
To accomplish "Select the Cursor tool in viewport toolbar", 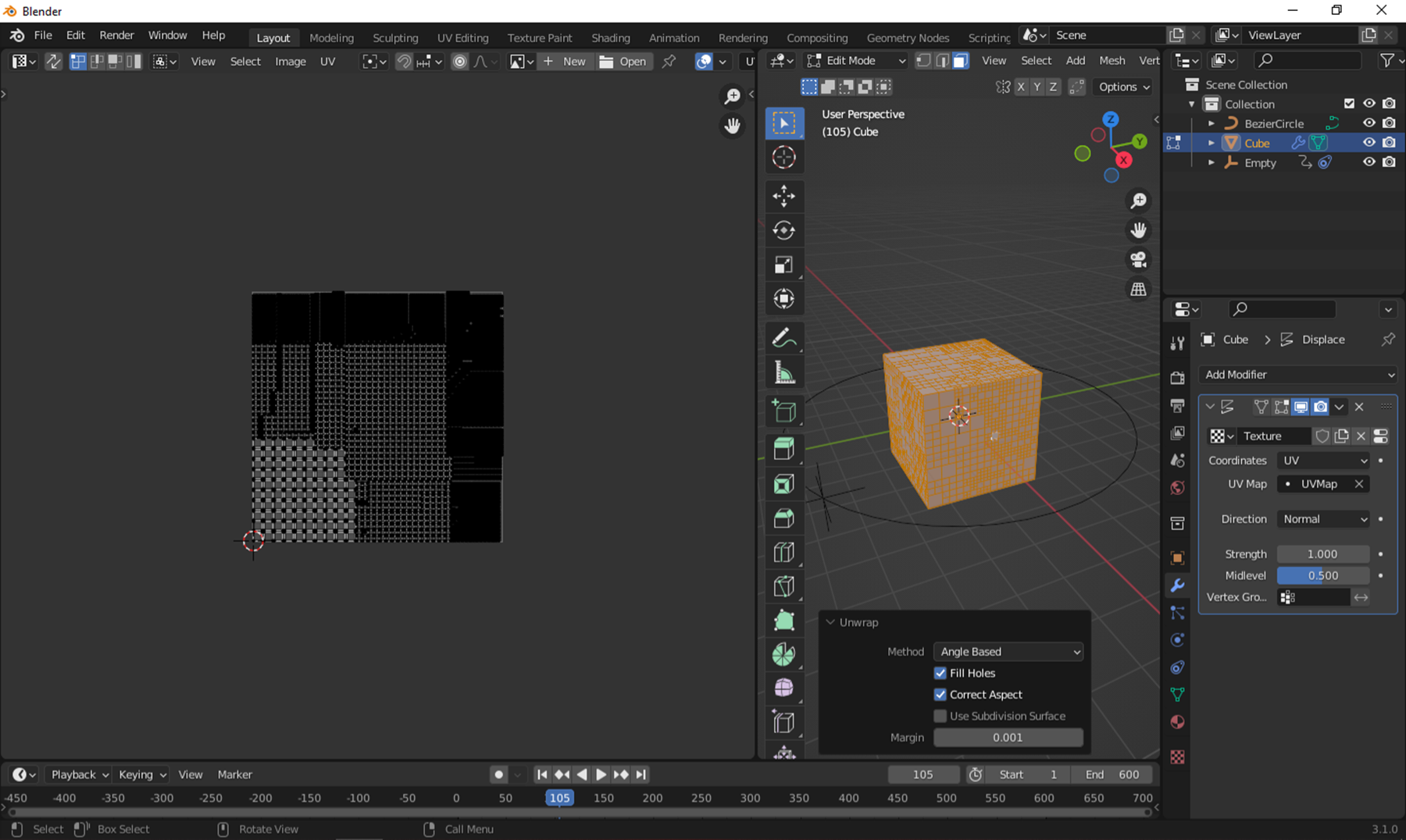I will click(x=783, y=157).
